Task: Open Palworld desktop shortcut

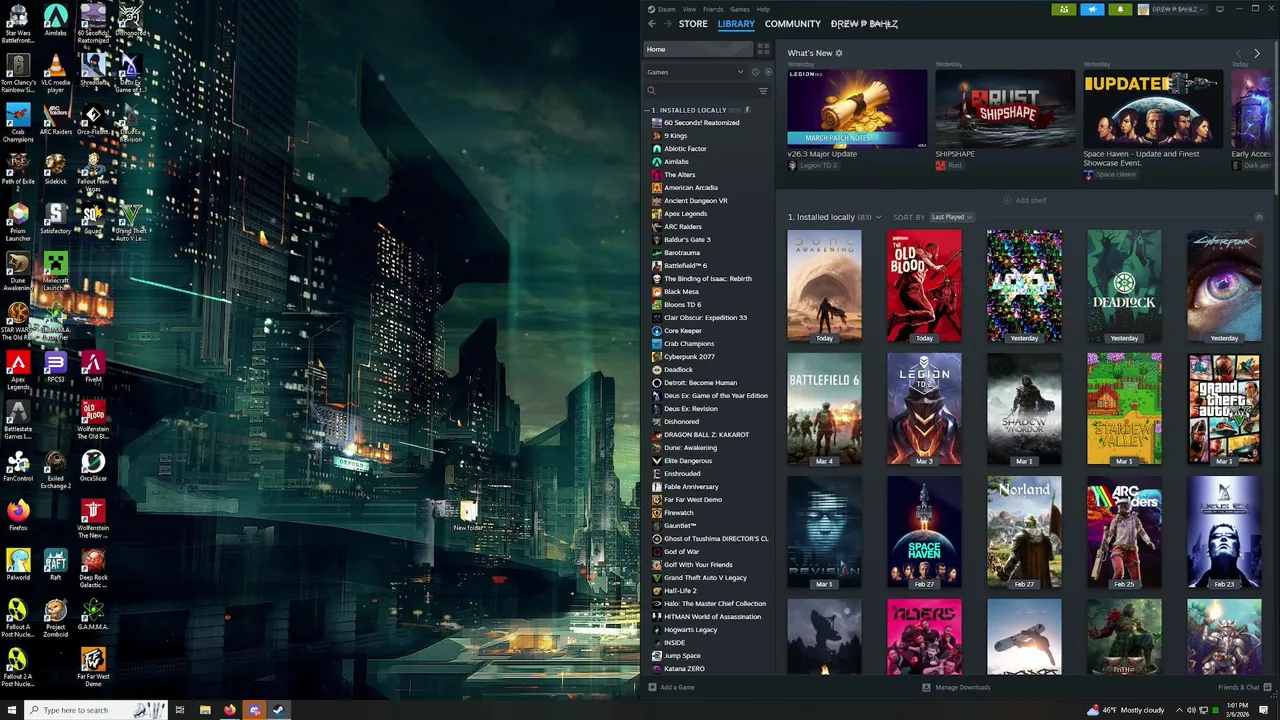Action: pyautogui.click(x=18, y=565)
